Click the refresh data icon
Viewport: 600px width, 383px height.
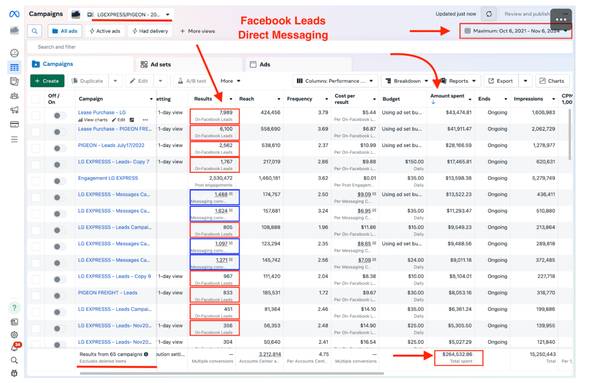[489, 14]
